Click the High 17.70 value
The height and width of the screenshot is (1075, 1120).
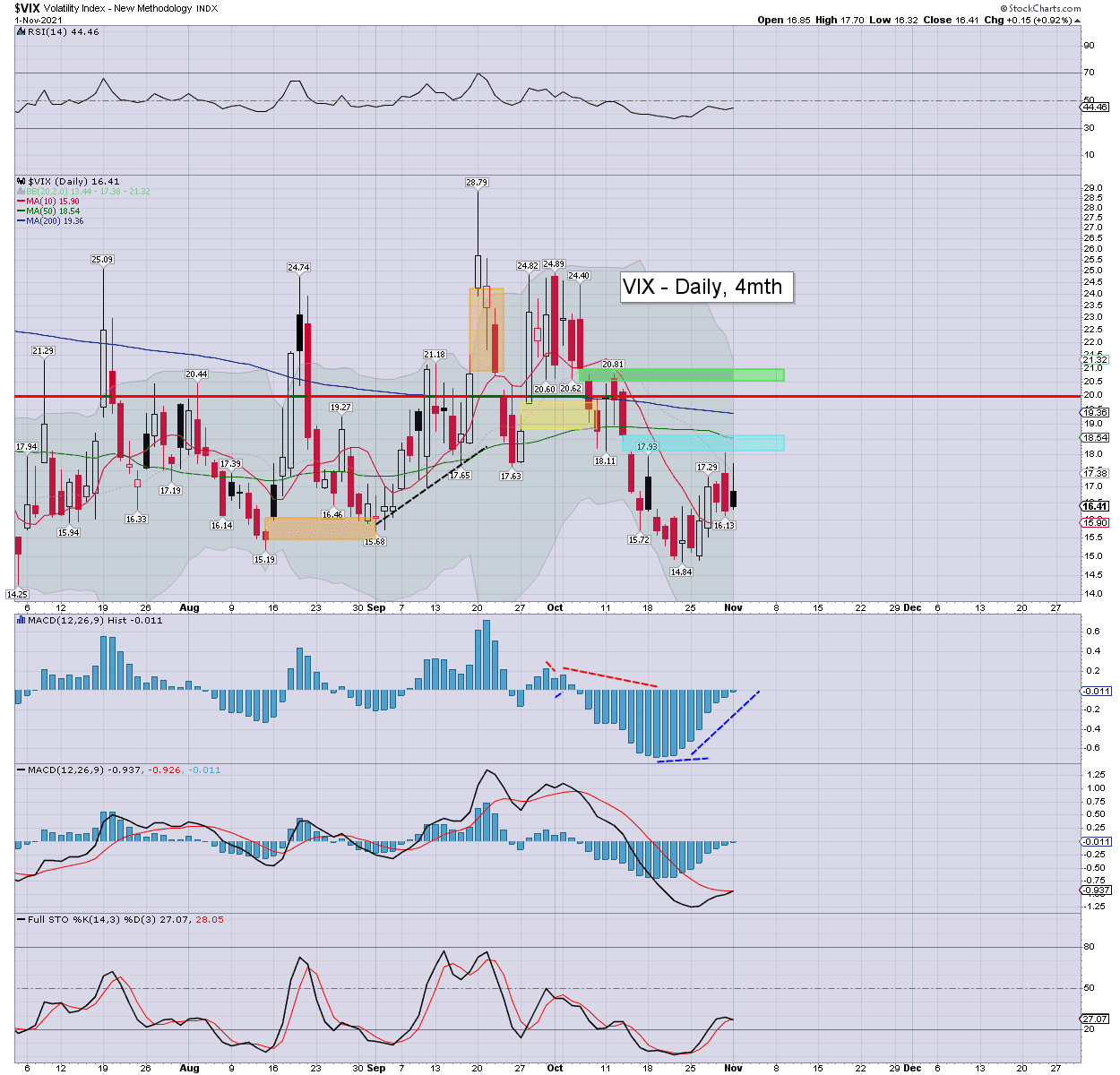[839, 20]
